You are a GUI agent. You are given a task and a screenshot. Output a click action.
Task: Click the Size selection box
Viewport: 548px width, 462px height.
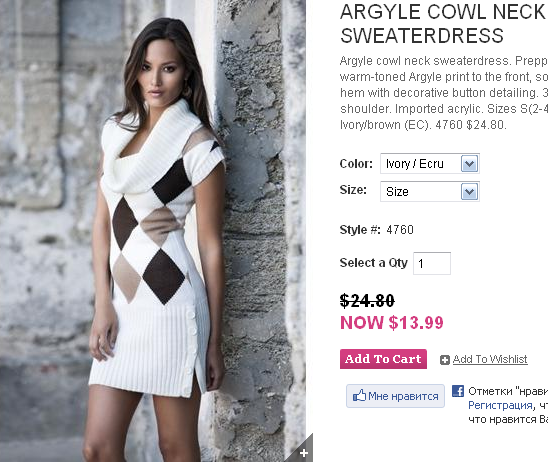tap(430, 192)
